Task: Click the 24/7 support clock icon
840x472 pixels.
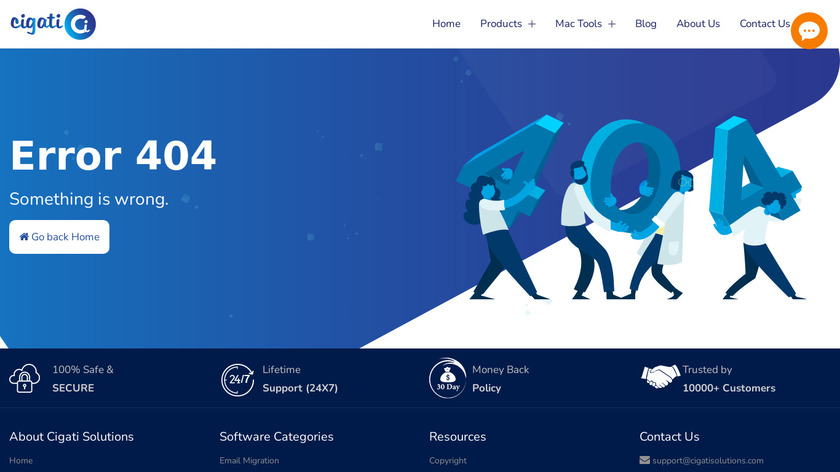Action: pyautogui.click(x=237, y=380)
